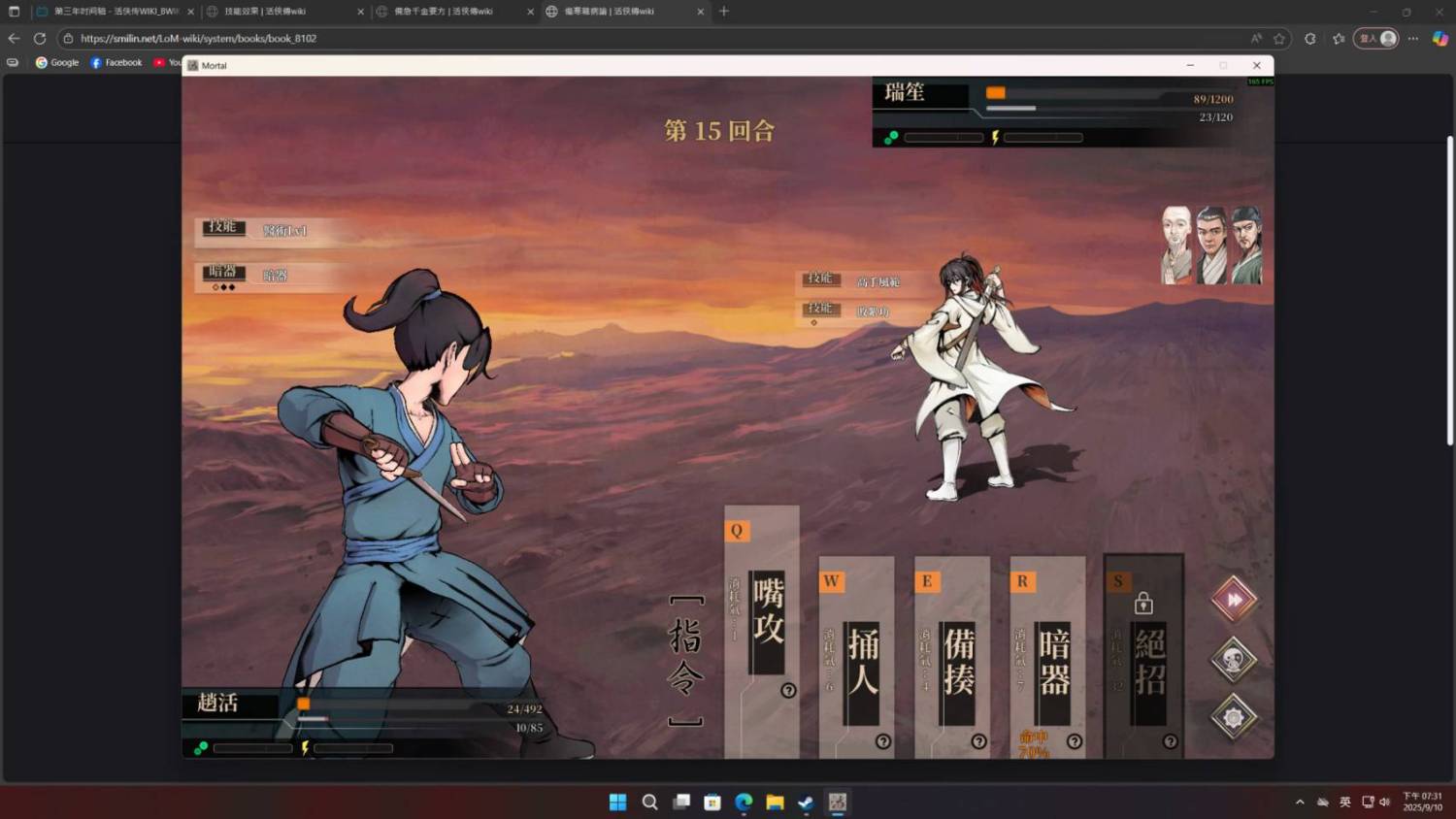Viewport: 1456px width, 819px height.
Task: Open Steam from taskbar
Action: click(x=806, y=803)
